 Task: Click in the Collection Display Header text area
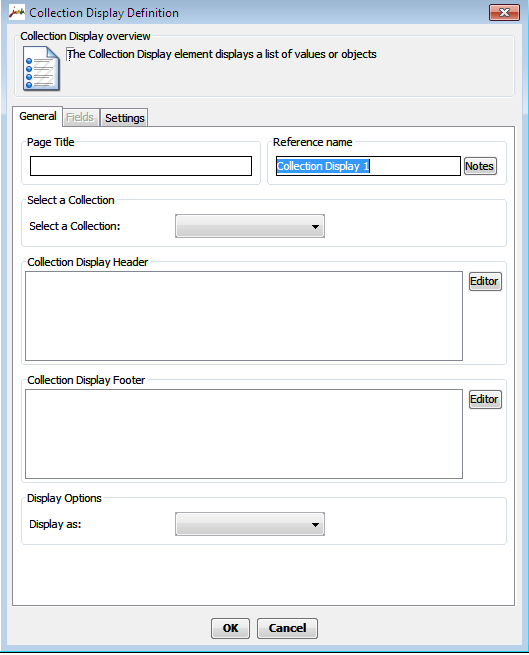pos(244,316)
